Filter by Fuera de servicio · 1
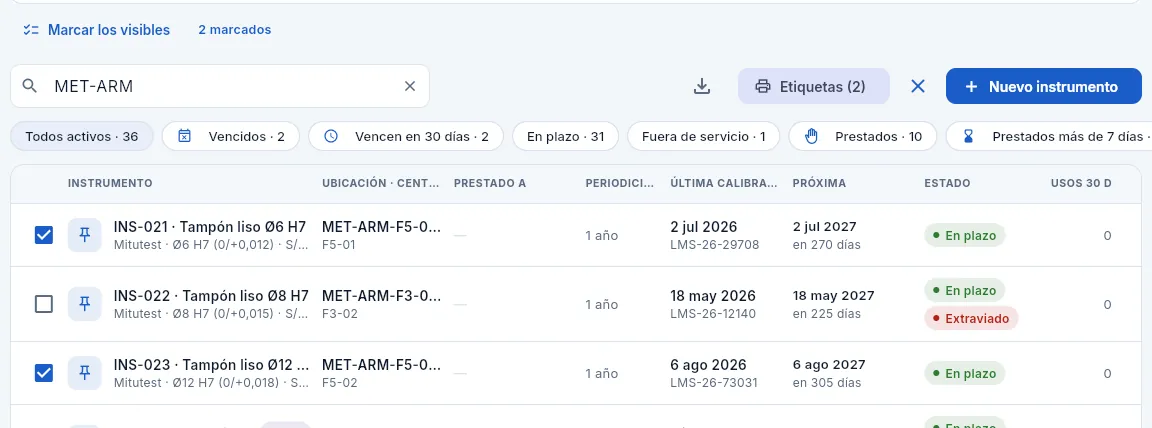 pyautogui.click(x=703, y=137)
